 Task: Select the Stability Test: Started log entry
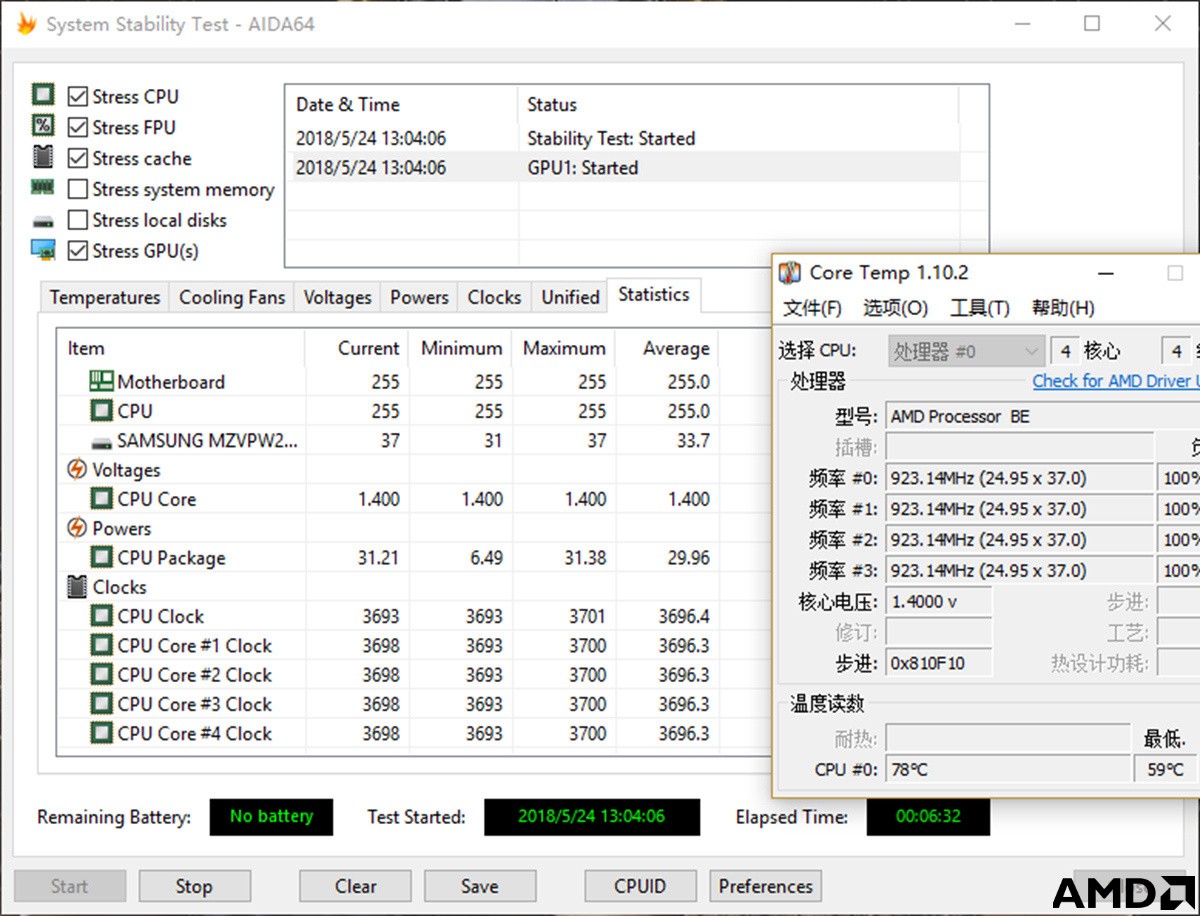[622, 138]
